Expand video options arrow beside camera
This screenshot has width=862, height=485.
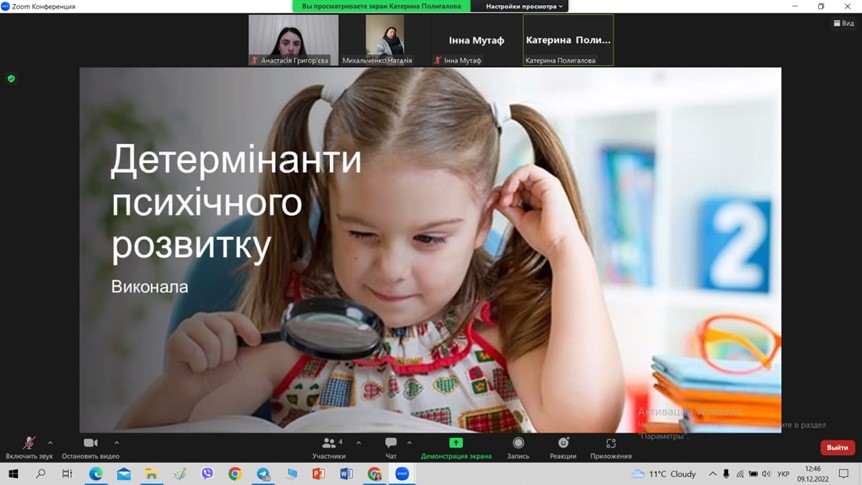116,442
